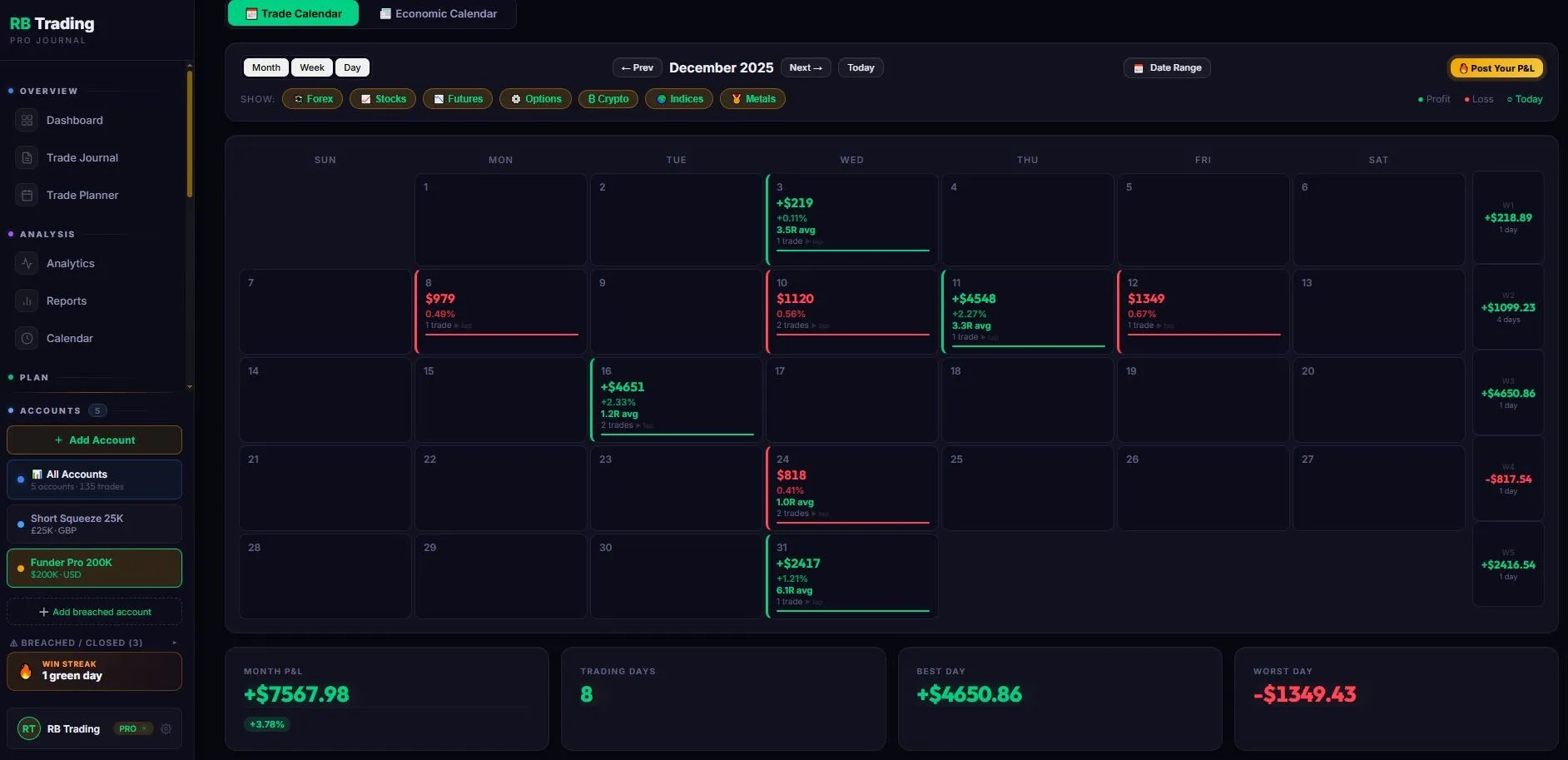Click the Date Range calendar icon
This screenshot has height=760, width=1568.
click(x=1139, y=68)
